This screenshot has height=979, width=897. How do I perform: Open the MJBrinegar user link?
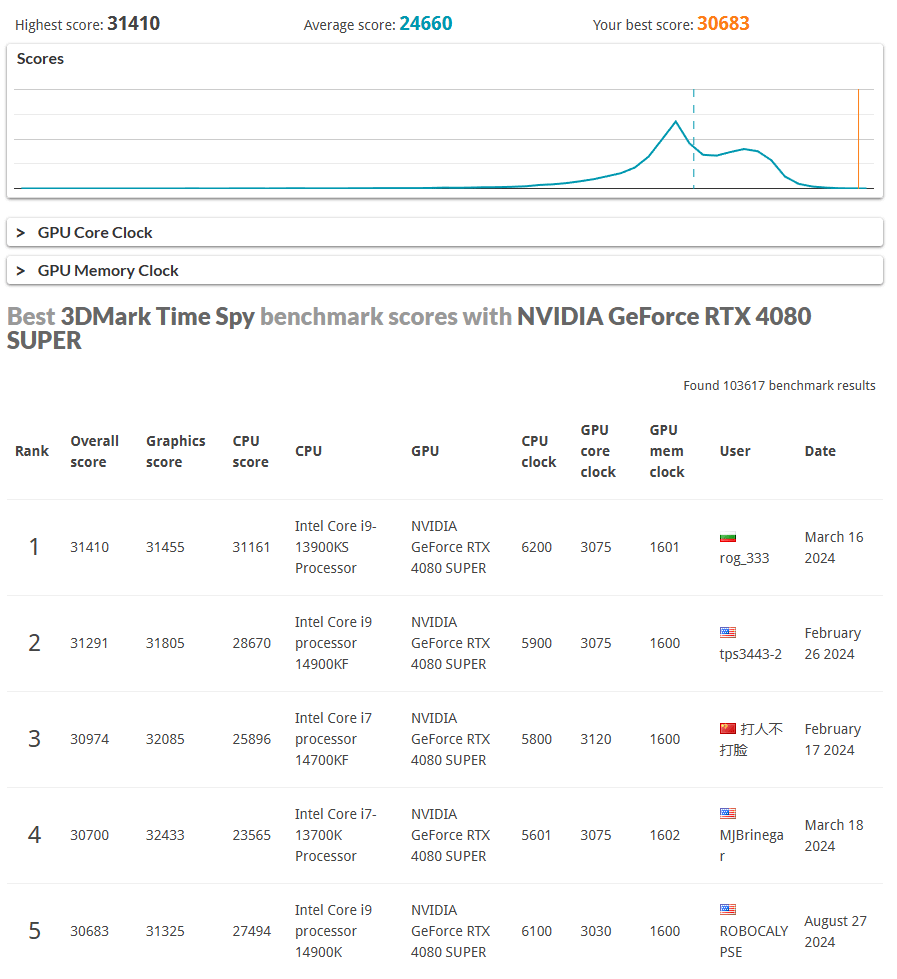pos(751,845)
